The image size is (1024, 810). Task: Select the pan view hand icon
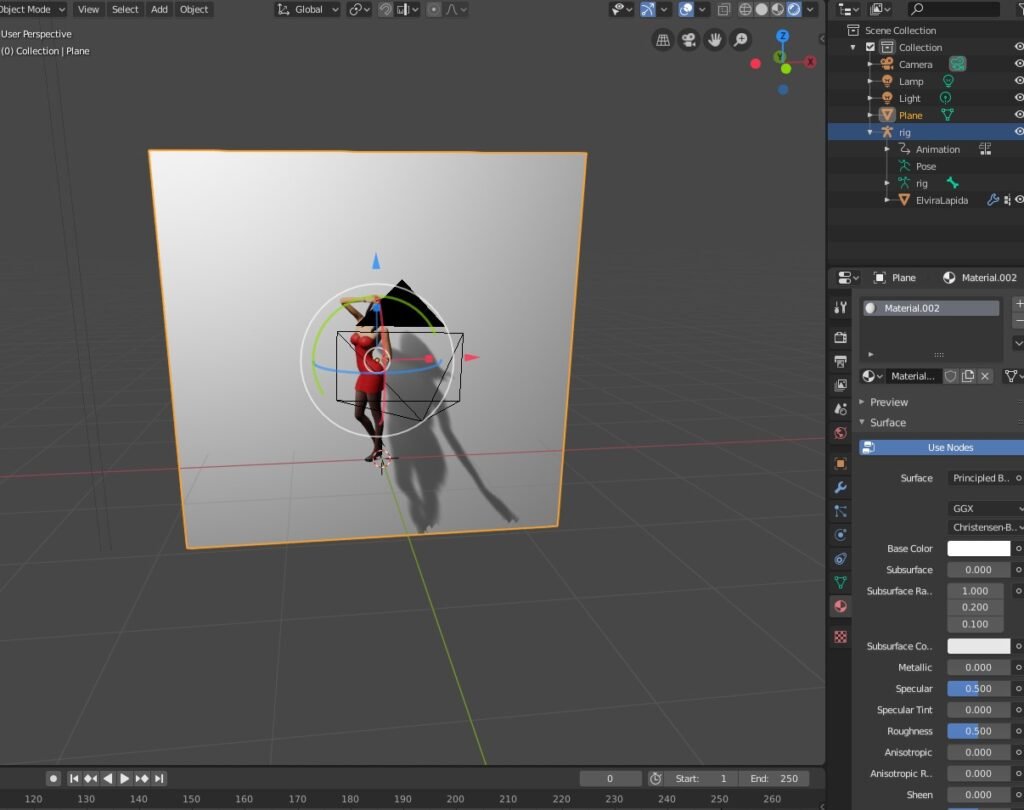pos(715,40)
